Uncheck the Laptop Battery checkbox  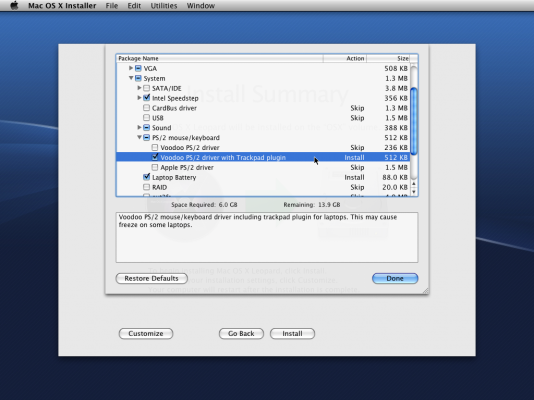pyautogui.click(x=146, y=177)
